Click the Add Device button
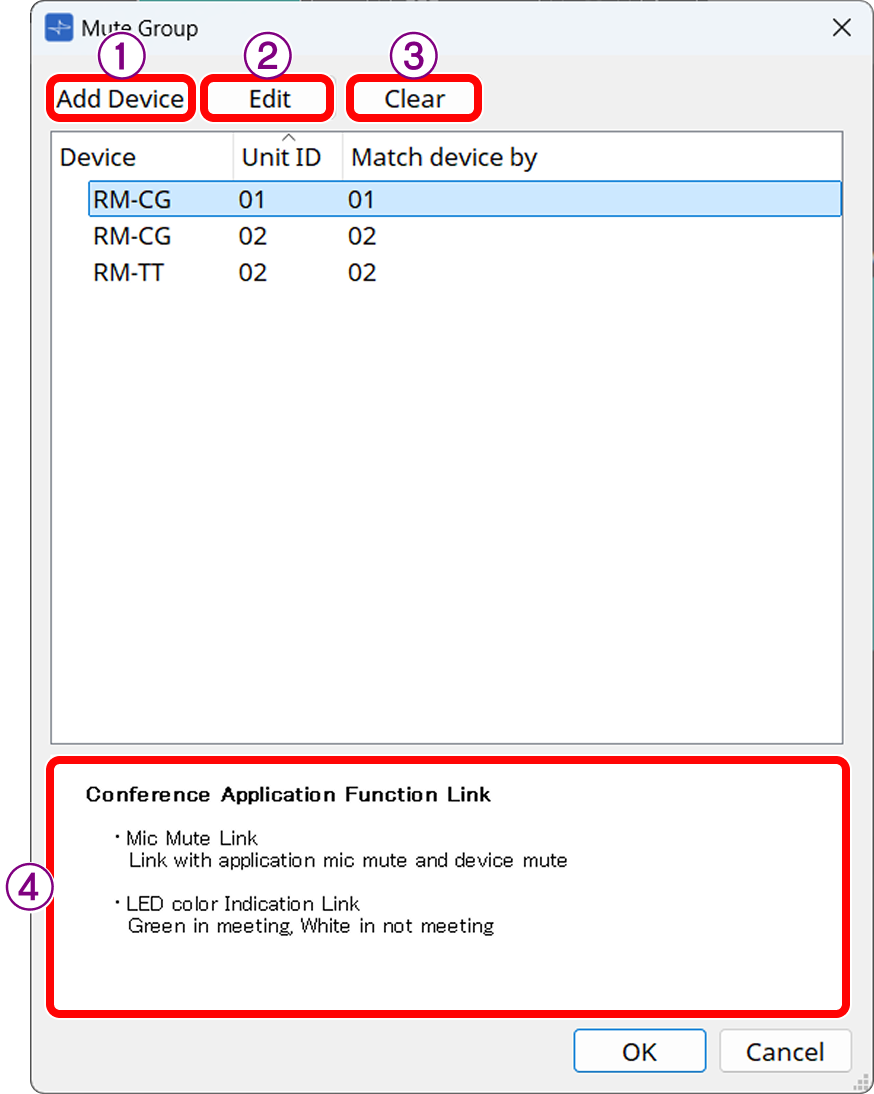Viewport: 874px width, 1094px height. click(x=120, y=98)
